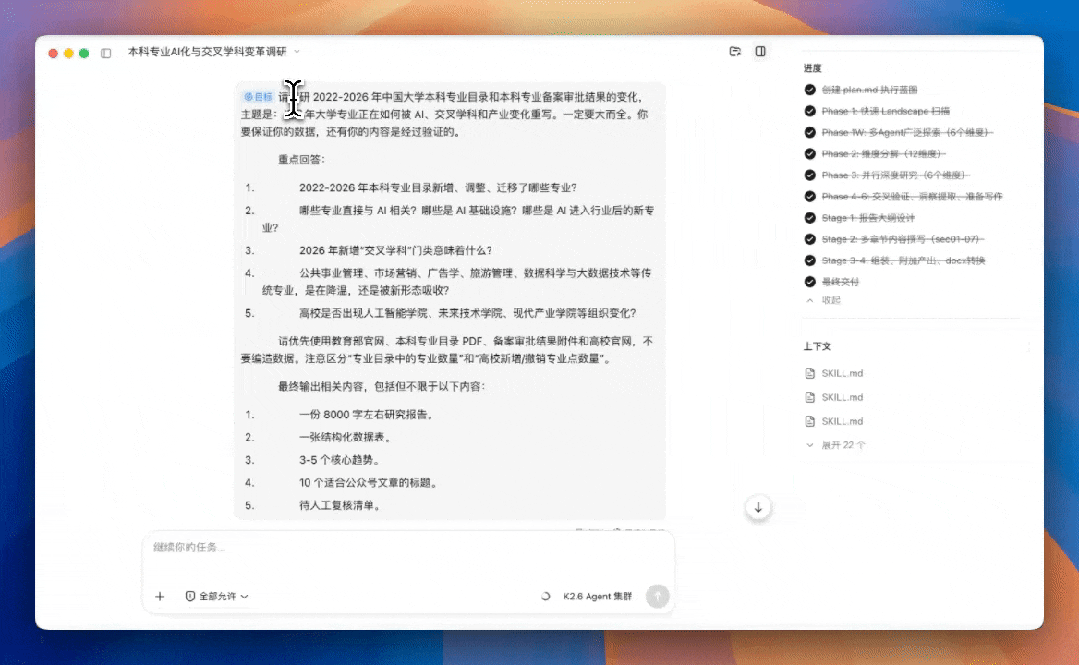Toggle check mark for Phase 1W 多Agent广泛探索
This screenshot has height=665, width=1079.
click(x=810, y=132)
